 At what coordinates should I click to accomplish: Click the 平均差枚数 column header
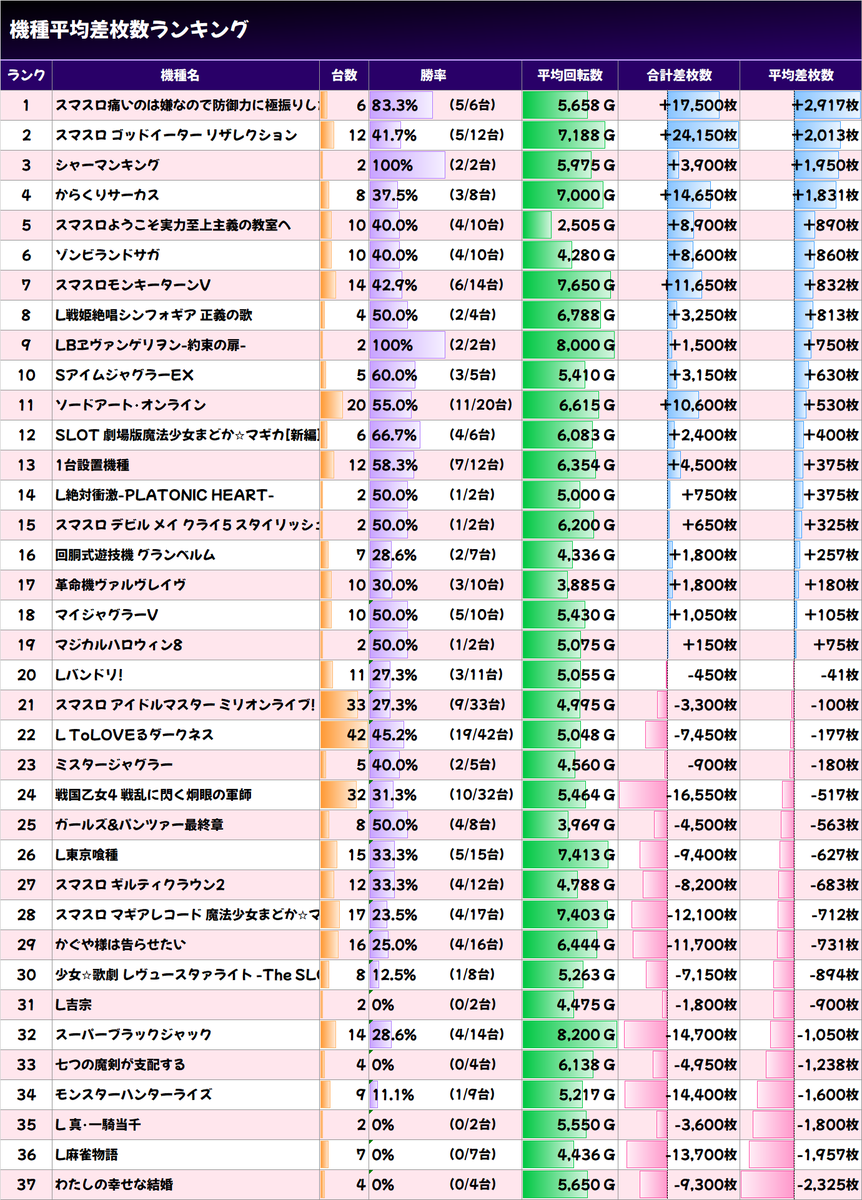coord(801,75)
